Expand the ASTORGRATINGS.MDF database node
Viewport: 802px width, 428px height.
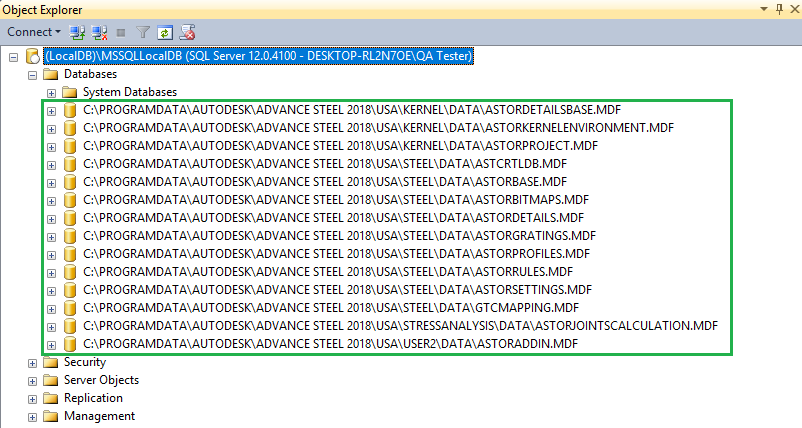pos(51,237)
